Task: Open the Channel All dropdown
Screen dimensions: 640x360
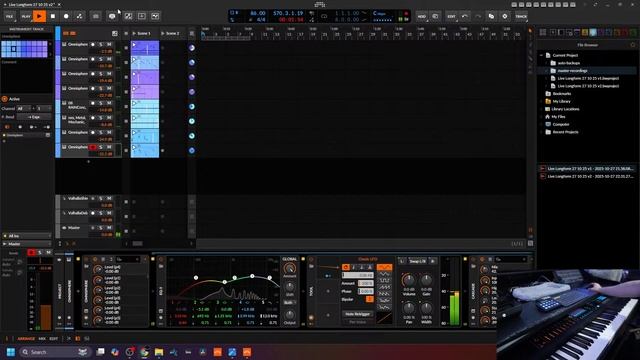Action: tap(24, 109)
